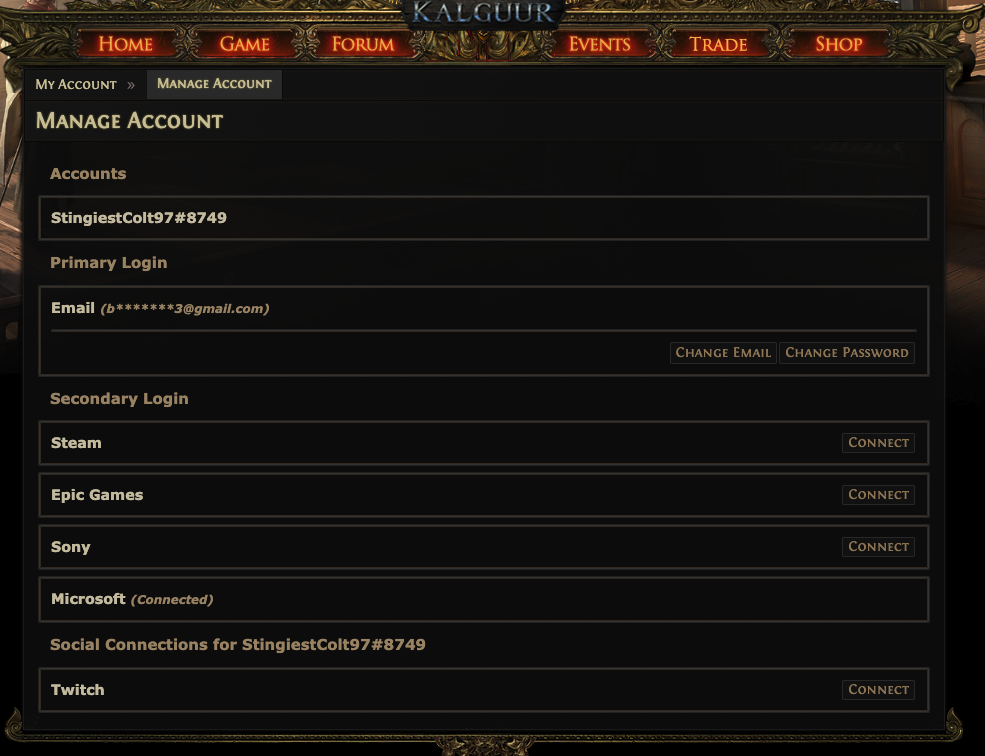The image size is (985, 756).
Task: Select the StingiestColt97#8749 account row
Action: tap(484, 218)
